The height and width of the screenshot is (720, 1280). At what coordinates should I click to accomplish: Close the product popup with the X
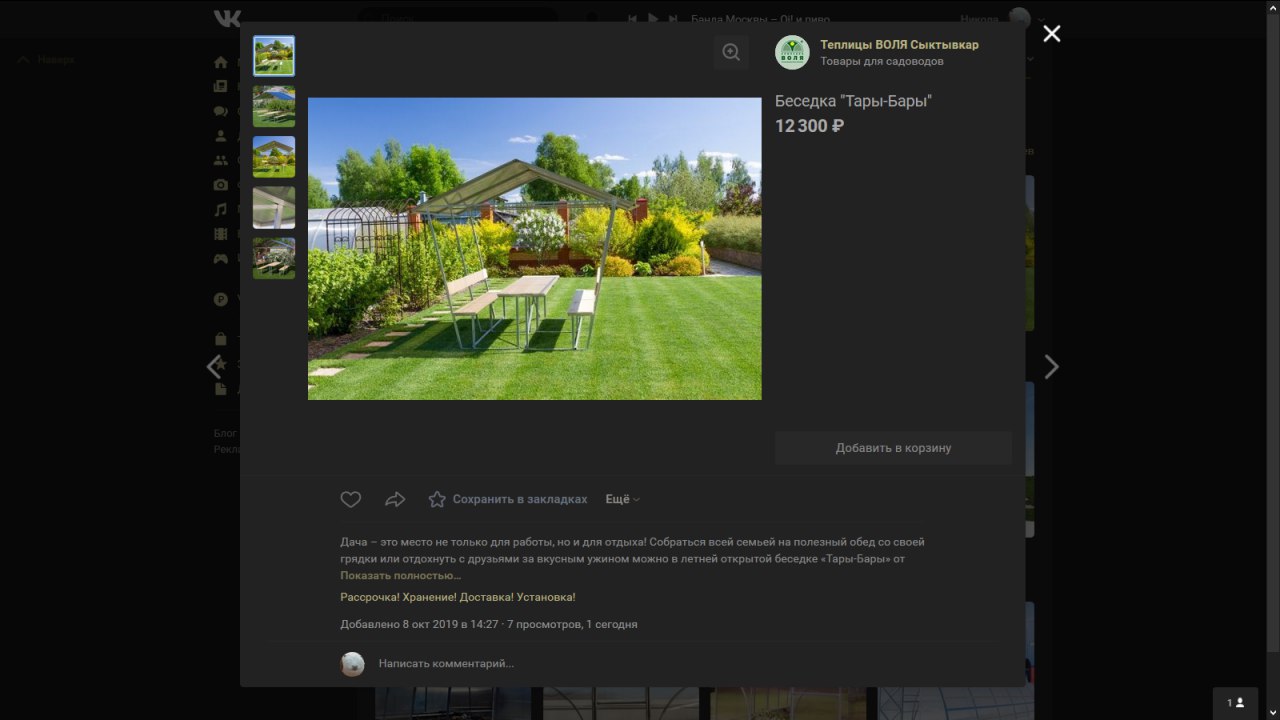[x=1052, y=34]
